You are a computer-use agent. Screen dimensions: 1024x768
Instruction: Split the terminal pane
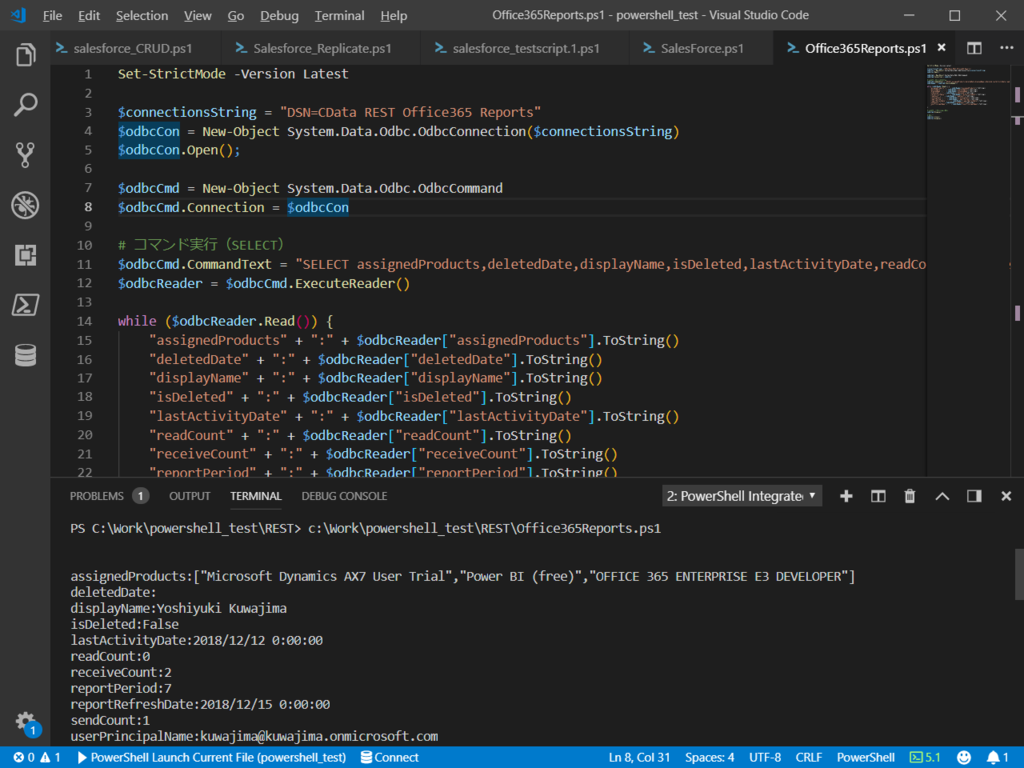tap(878, 496)
